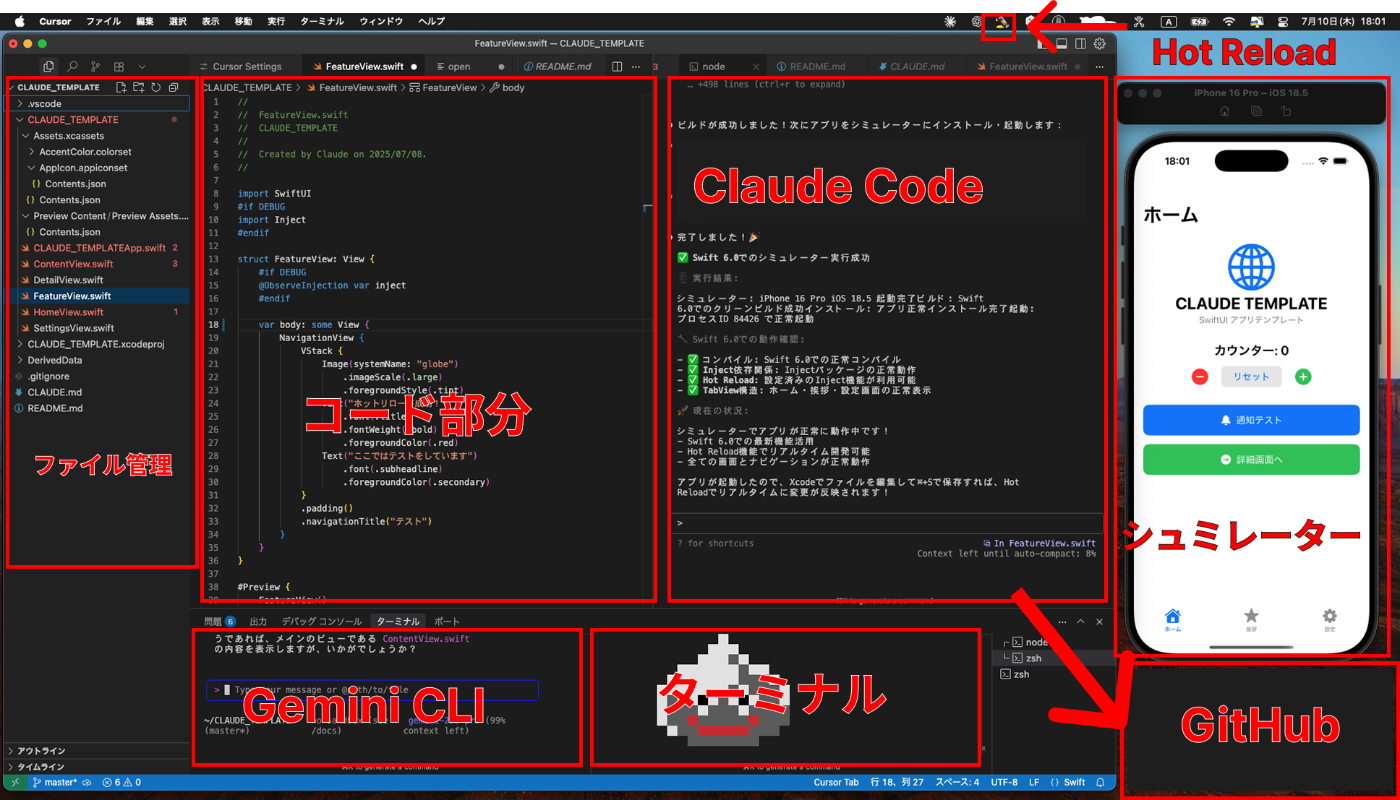The height and width of the screenshot is (800, 1400).
Task: Collapse all folders in explorer
Action: pos(173,88)
